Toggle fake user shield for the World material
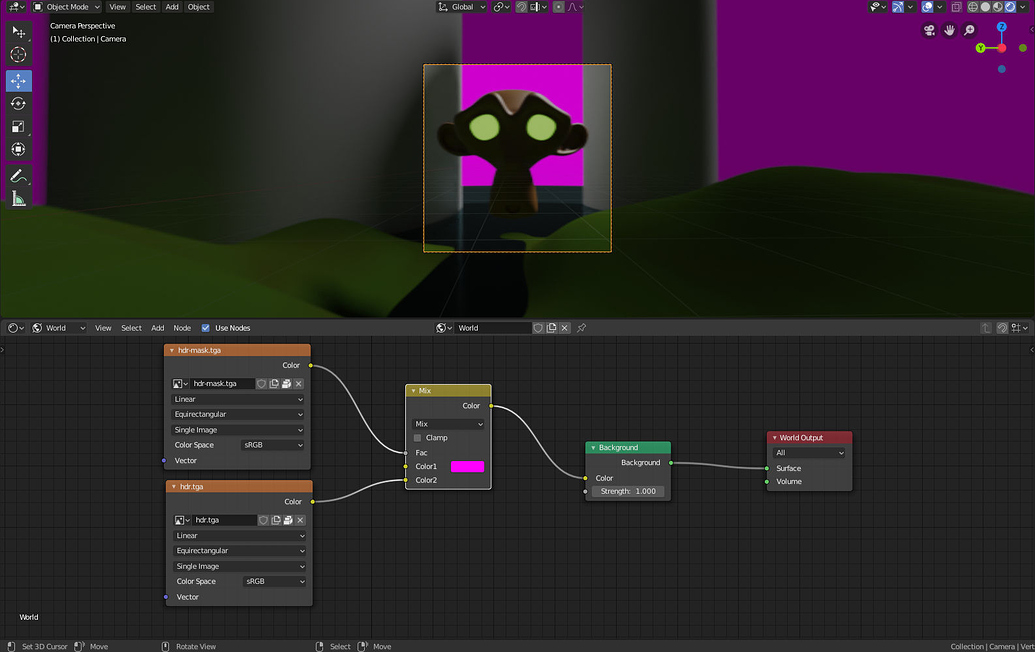1035x652 pixels. click(537, 327)
